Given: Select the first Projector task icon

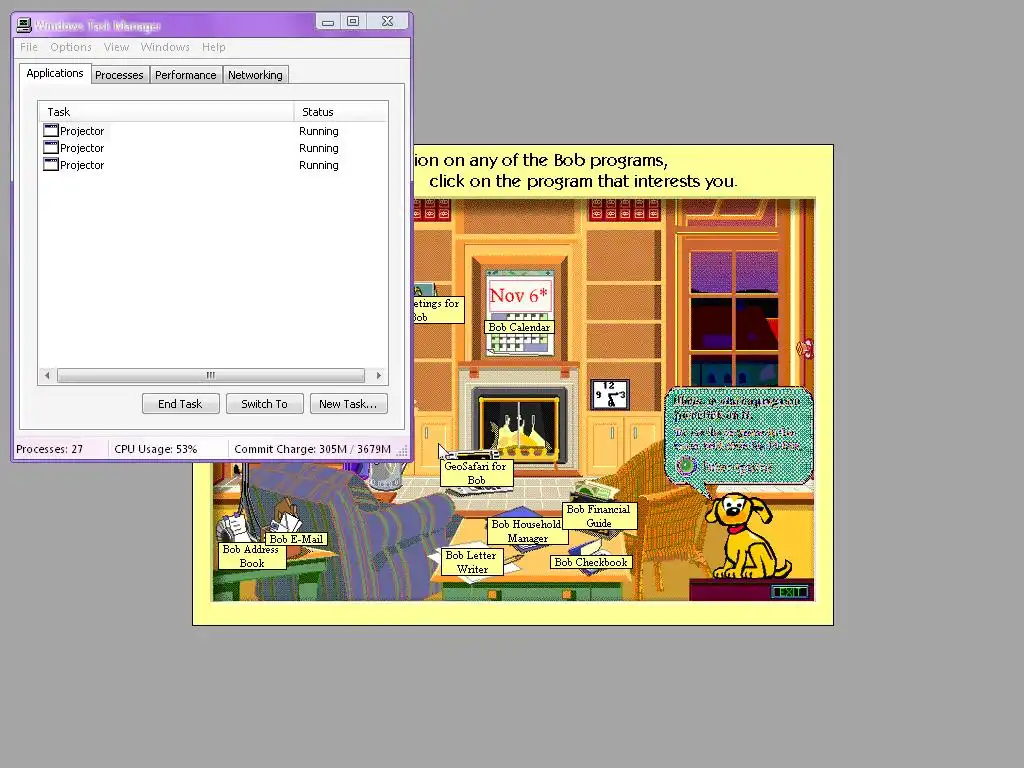Looking at the screenshot, I should [51, 130].
